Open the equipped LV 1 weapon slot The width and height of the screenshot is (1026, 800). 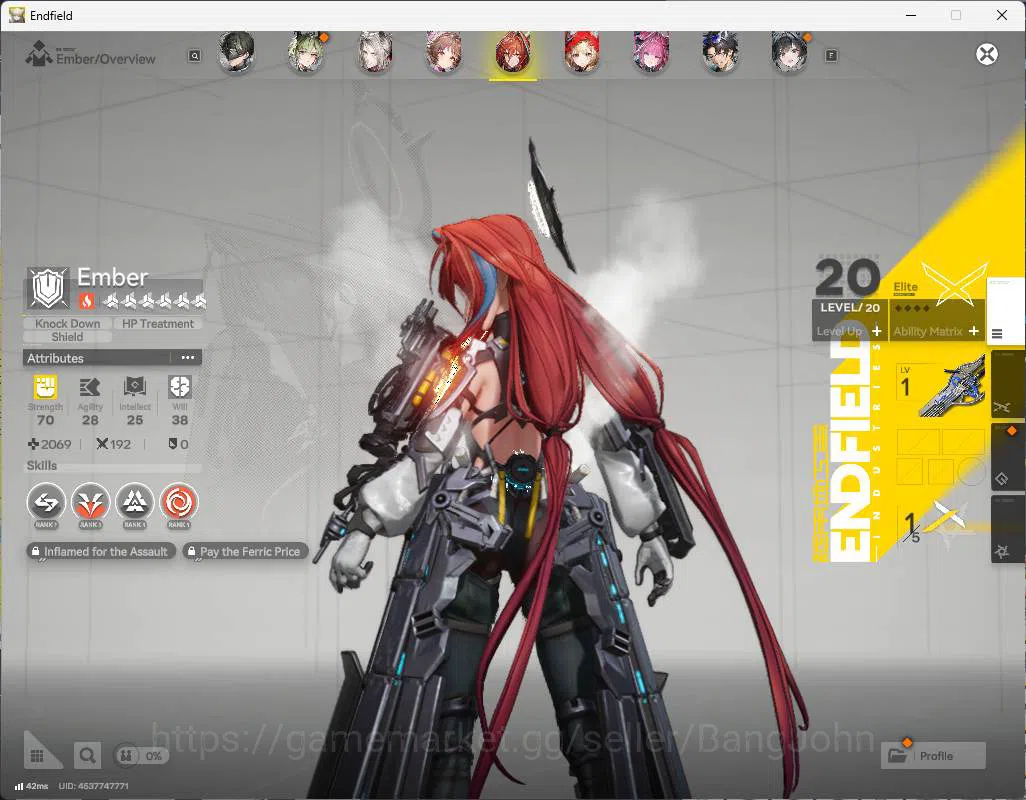(x=940, y=388)
